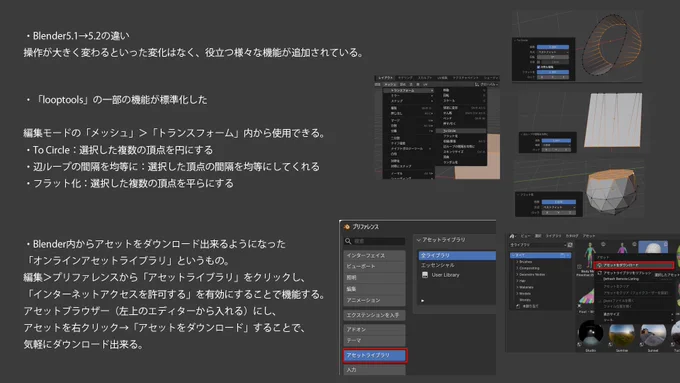Image resolution: width=680 pixels, height=383 pixels.
Task: Select the Worlds catalog
Action: pos(525,300)
